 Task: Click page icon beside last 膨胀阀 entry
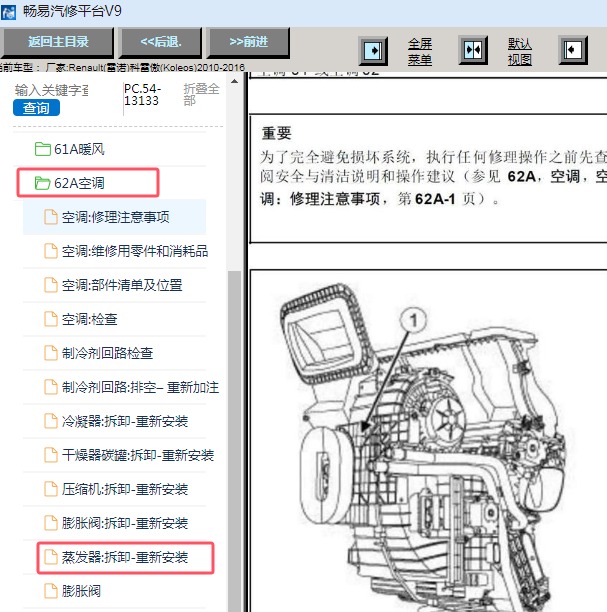(x=51, y=591)
